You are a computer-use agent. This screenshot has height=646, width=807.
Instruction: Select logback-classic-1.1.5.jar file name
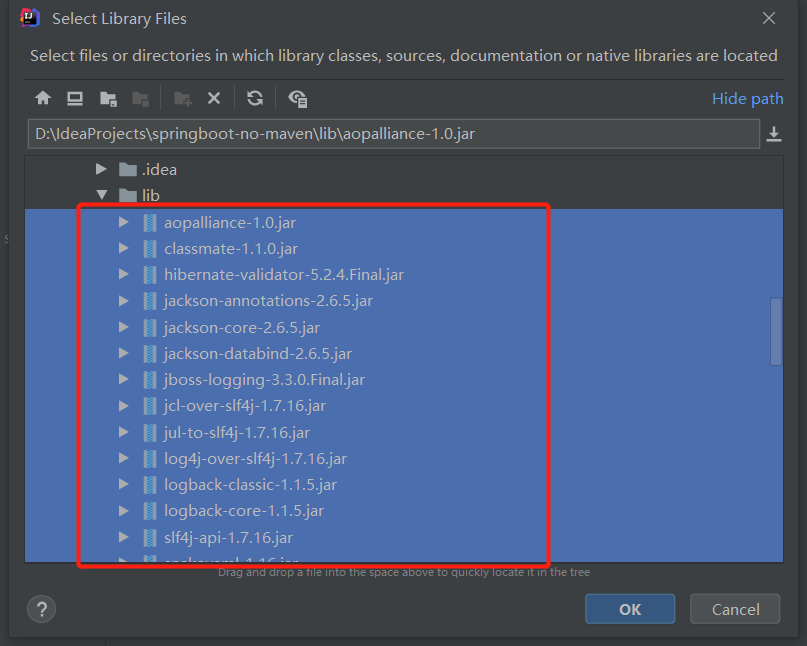click(x=250, y=485)
